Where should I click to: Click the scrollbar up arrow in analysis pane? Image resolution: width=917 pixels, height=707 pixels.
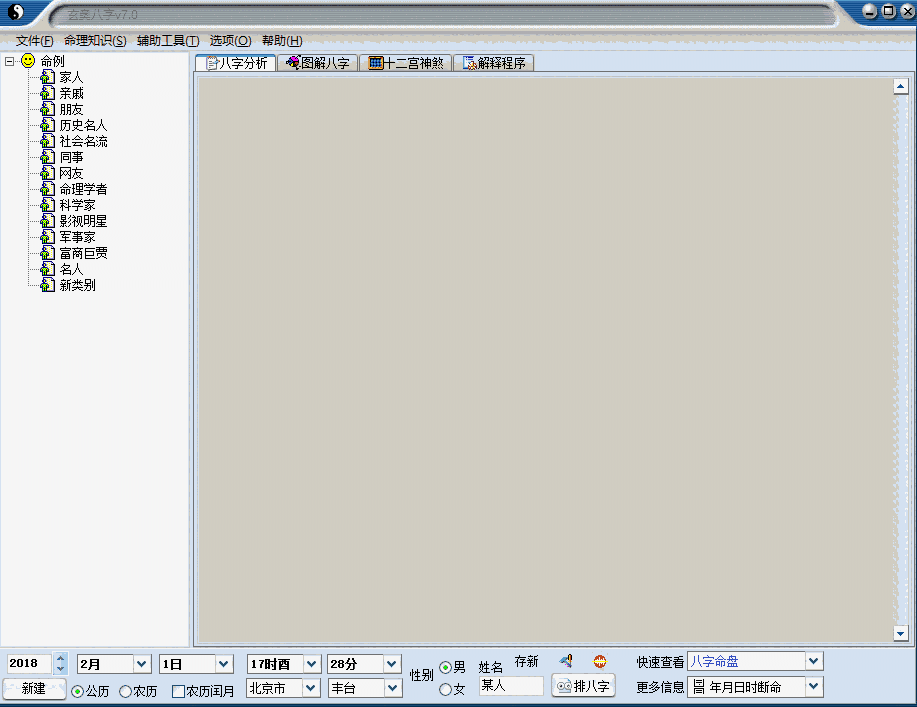[901, 87]
